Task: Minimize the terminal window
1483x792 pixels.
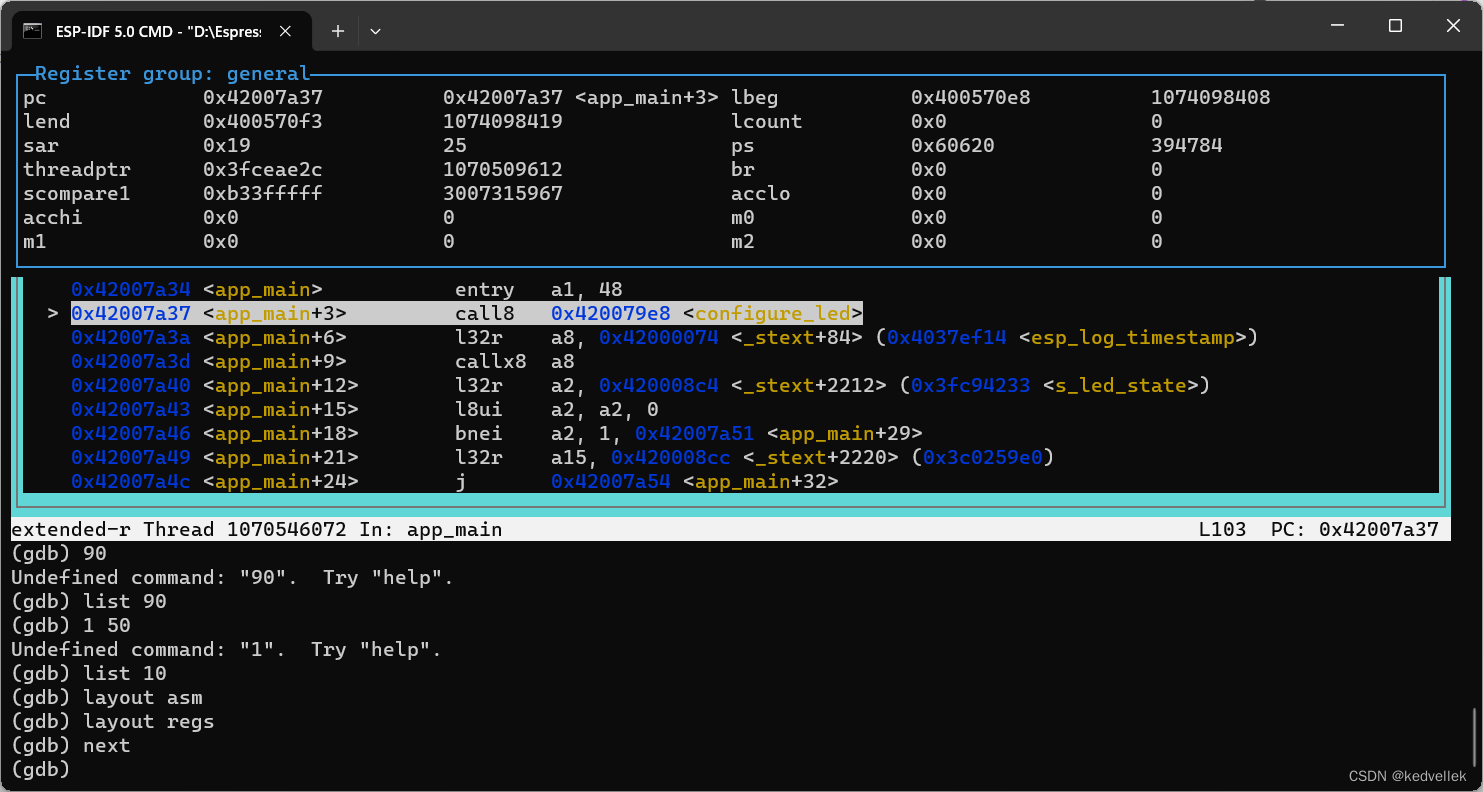Action: pos(1336,25)
